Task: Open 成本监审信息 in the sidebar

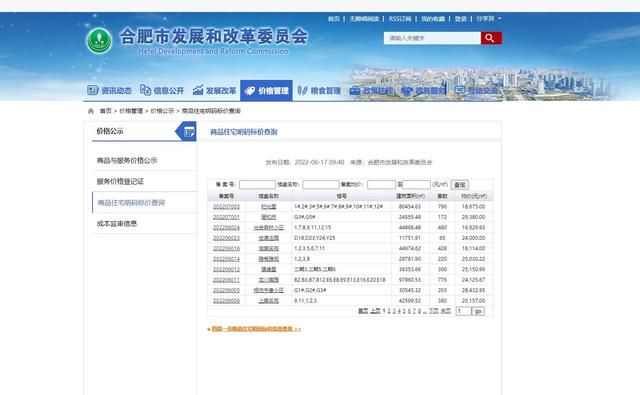Action: tap(117, 223)
